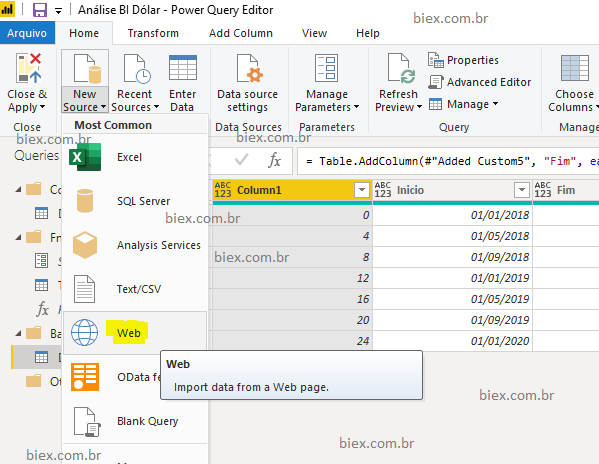
Task: Click the Column1 cell with value 12
Action: point(292,278)
